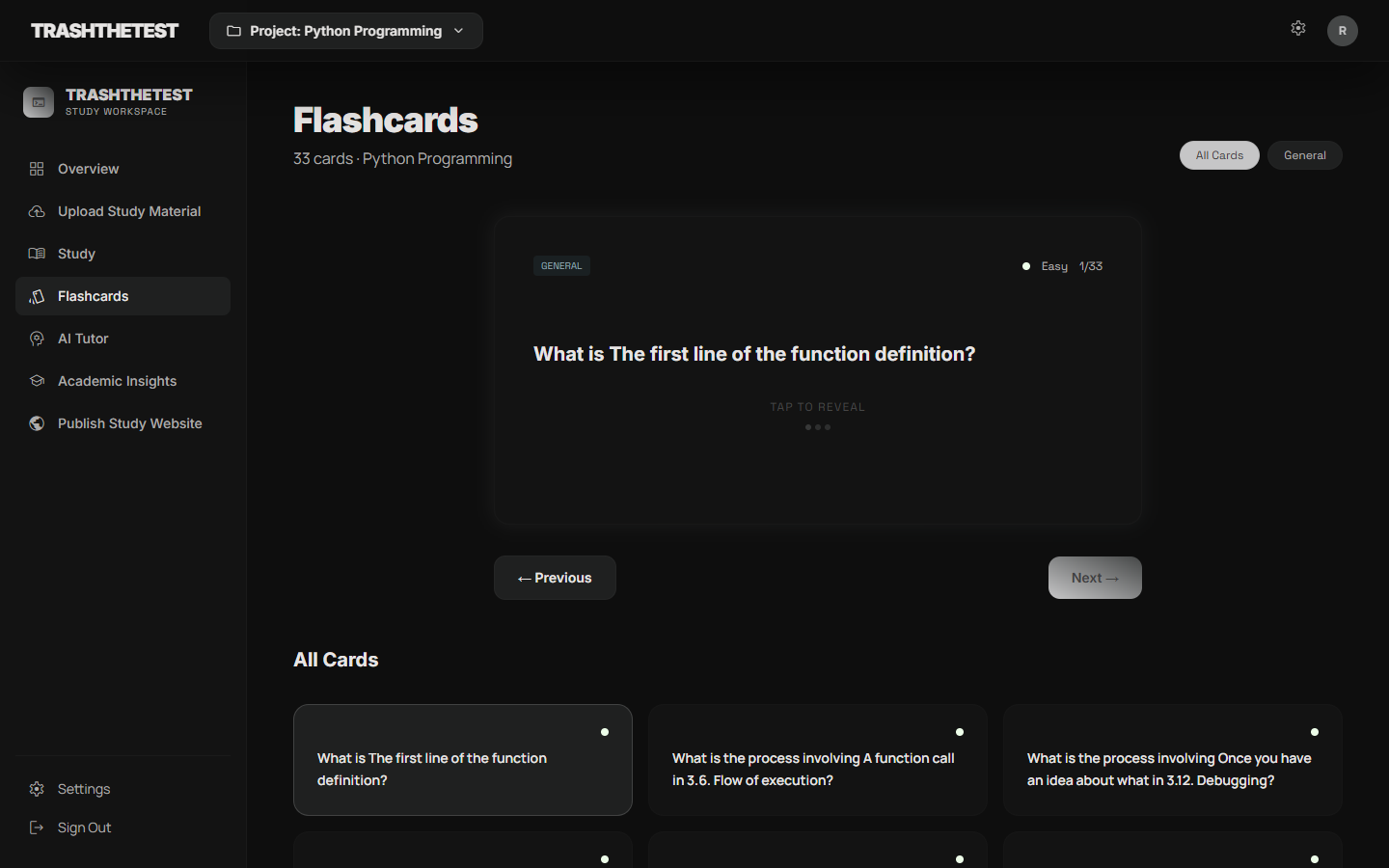The height and width of the screenshot is (868, 1389).
Task: Open Publish Study Website page
Action: click(123, 423)
